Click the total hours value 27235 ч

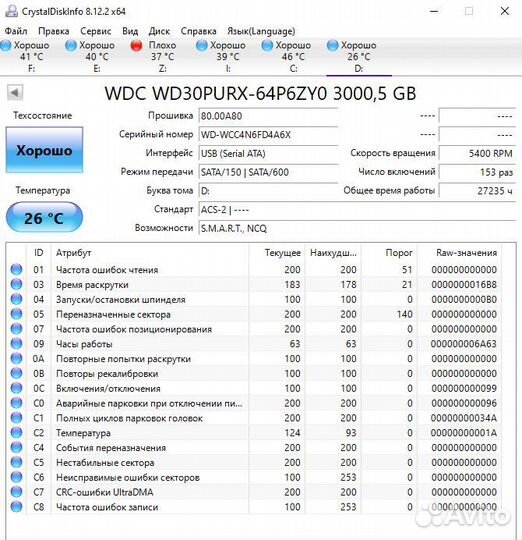click(477, 190)
